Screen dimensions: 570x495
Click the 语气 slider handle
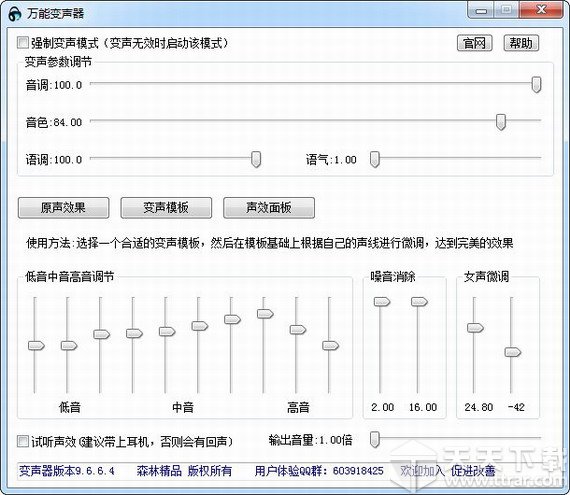coord(375,160)
